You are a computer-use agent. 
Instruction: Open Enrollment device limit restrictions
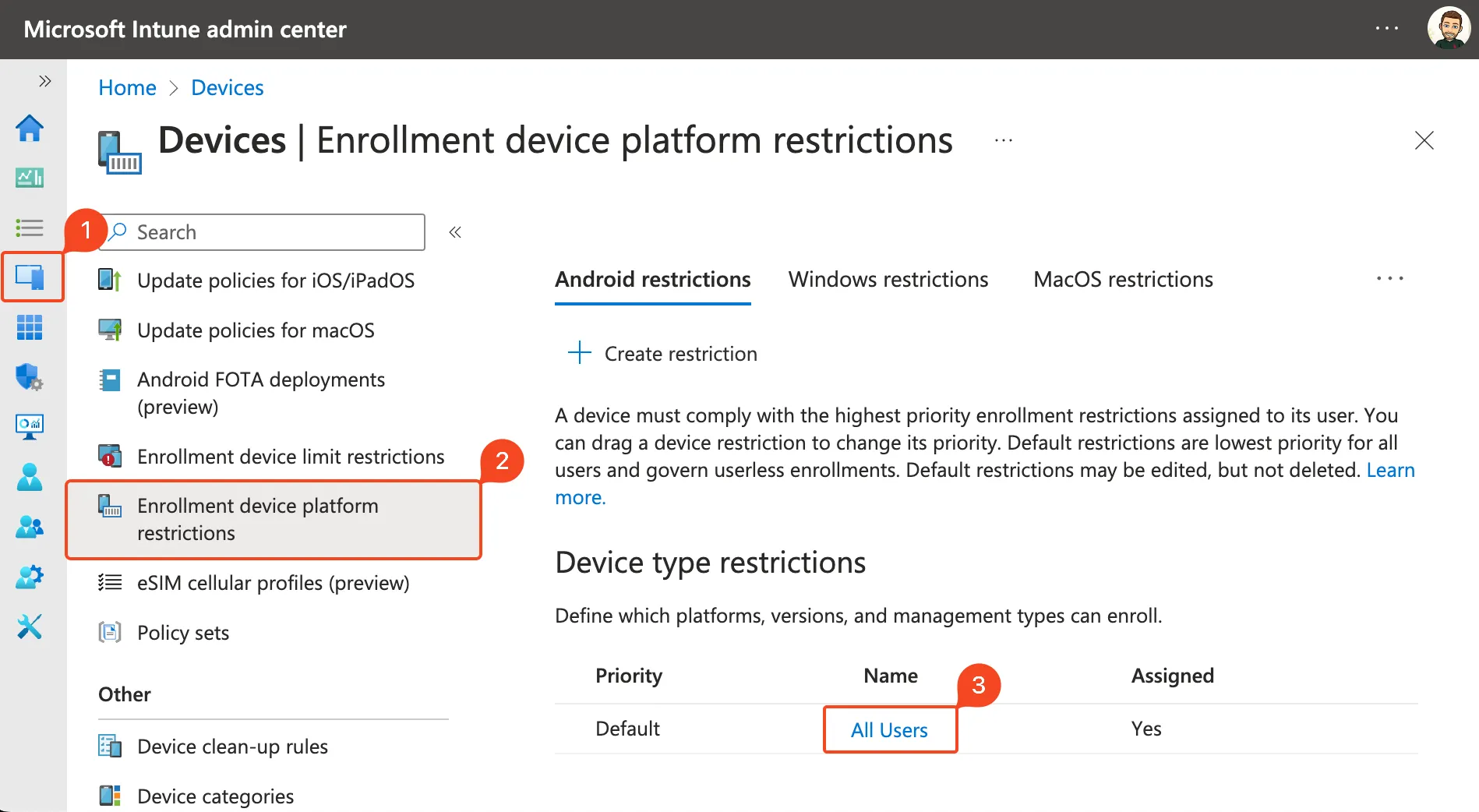[291, 457]
